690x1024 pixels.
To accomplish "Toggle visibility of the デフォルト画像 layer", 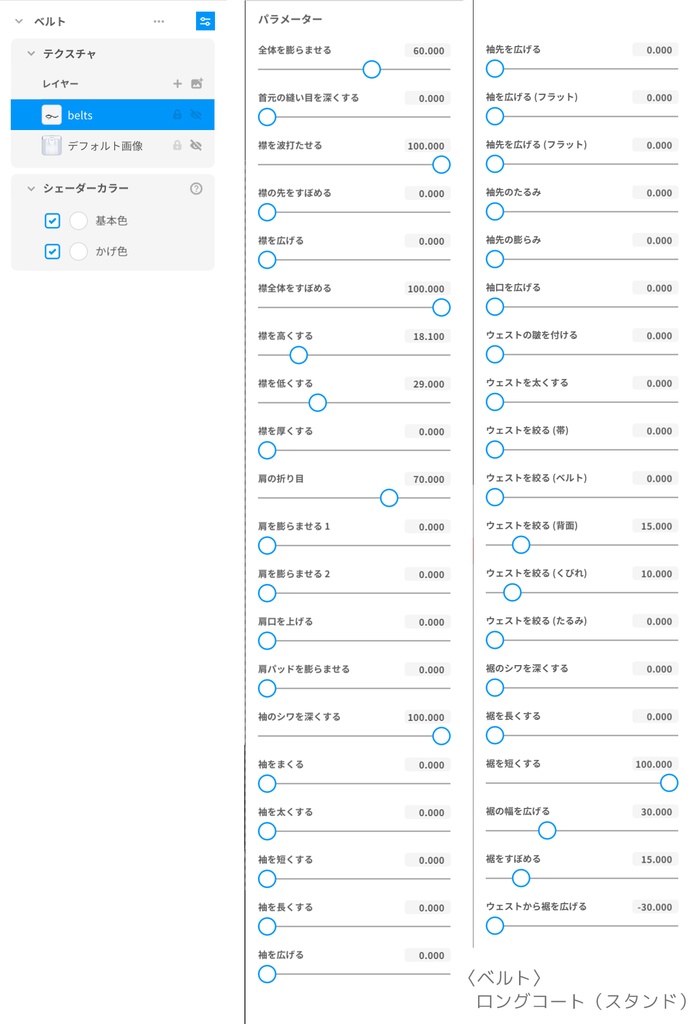I will coord(197,145).
